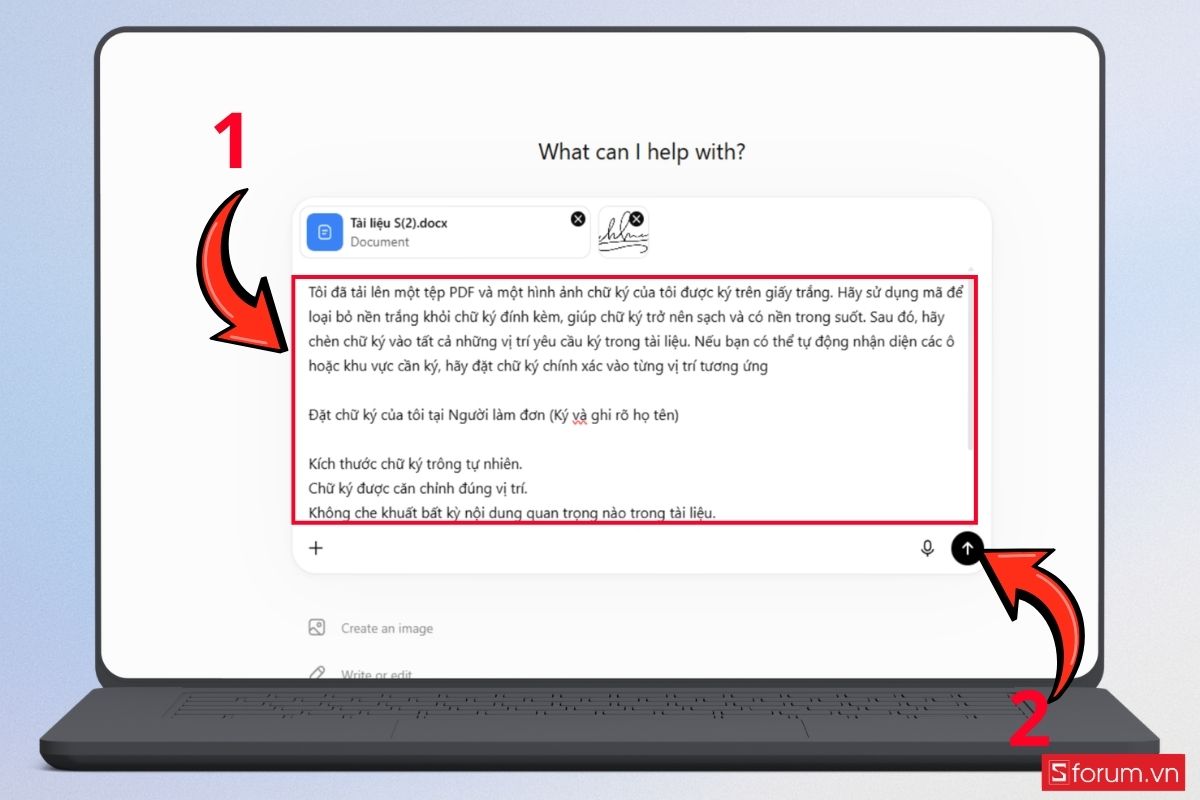Click the line starting 'Không che khuất bất kỳ'

tap(512, 514)
